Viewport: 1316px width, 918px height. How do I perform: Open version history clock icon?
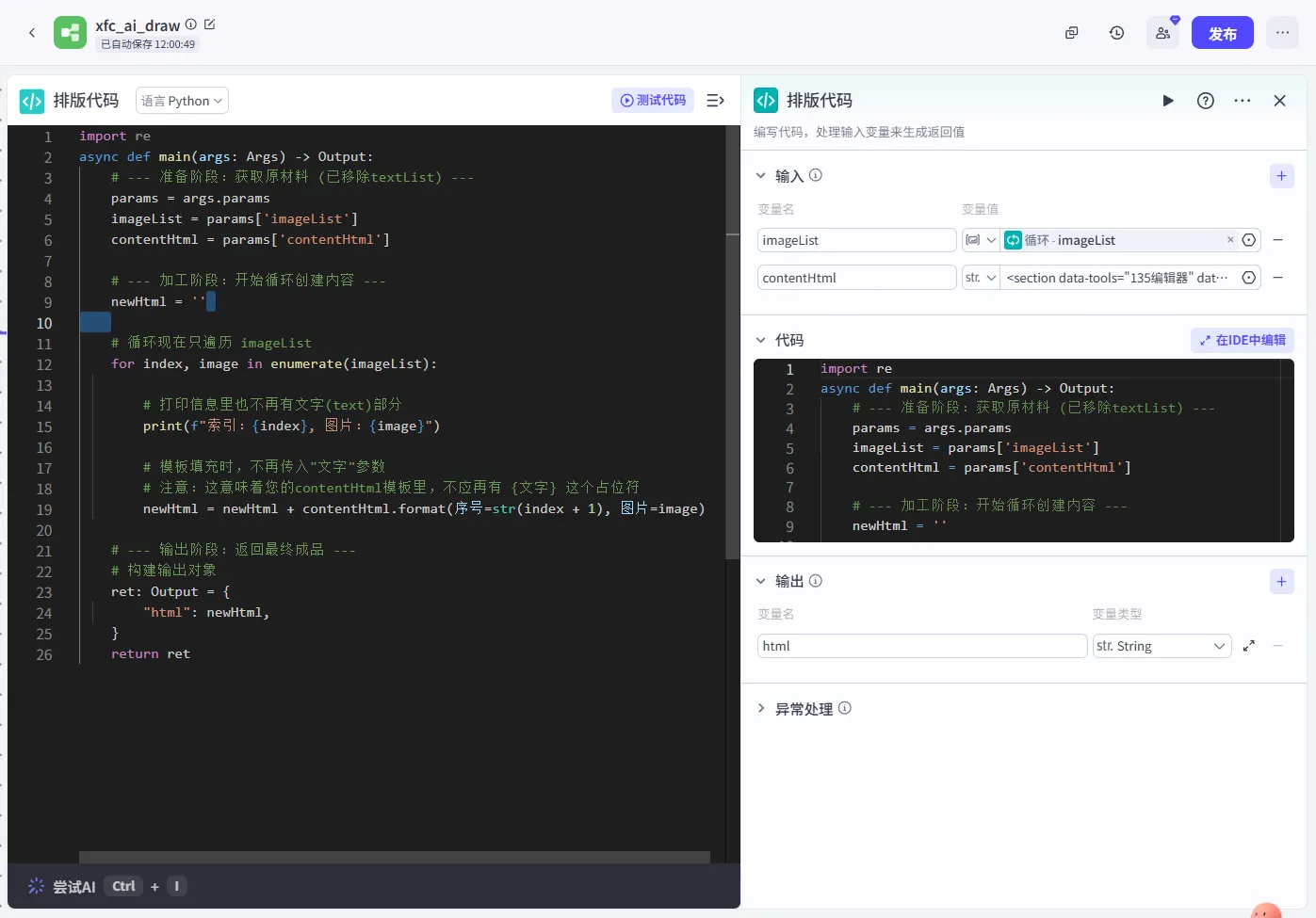[1116, 33]
